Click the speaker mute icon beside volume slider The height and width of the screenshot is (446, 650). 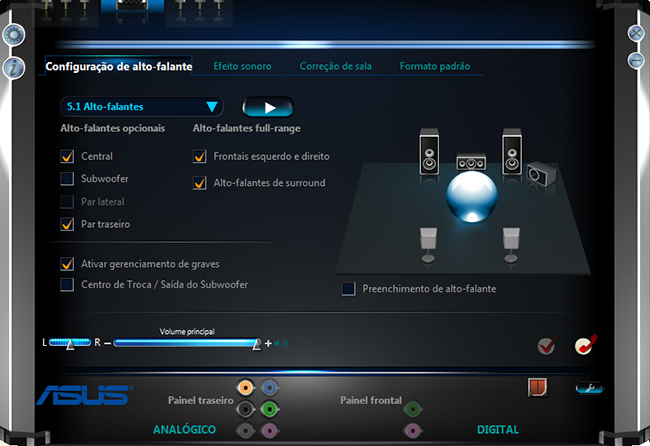tap(281, 343)
